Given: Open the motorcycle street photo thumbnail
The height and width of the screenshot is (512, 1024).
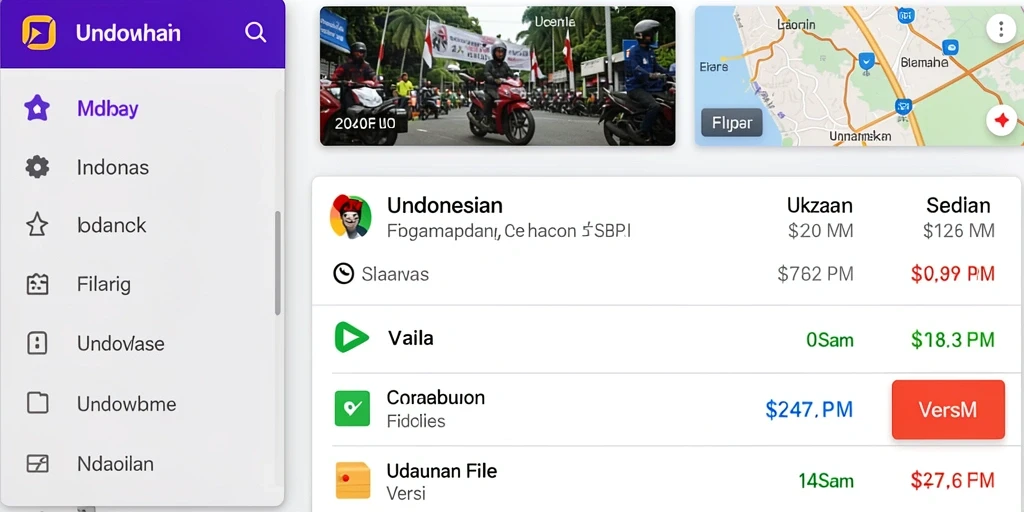Looking at the screenshot, I should pyautogui.click(x=498, y=76).
